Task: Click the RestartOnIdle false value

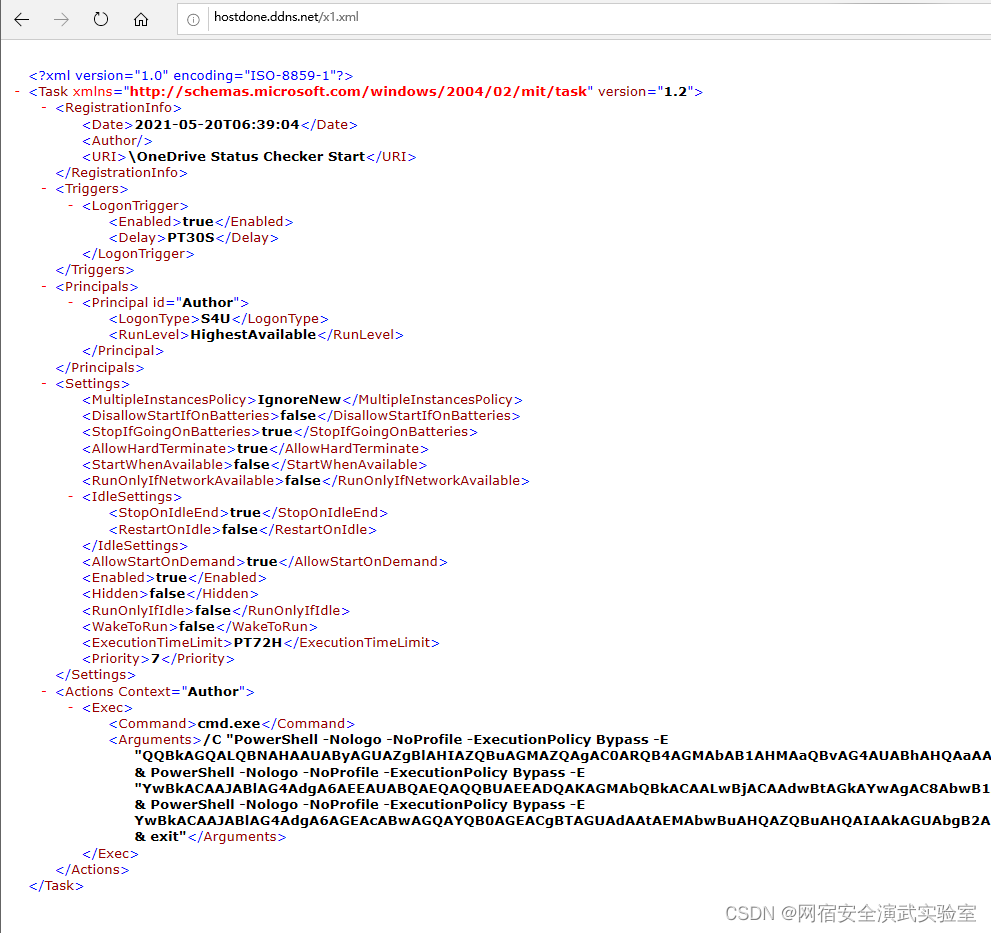Action: point(240,530)
